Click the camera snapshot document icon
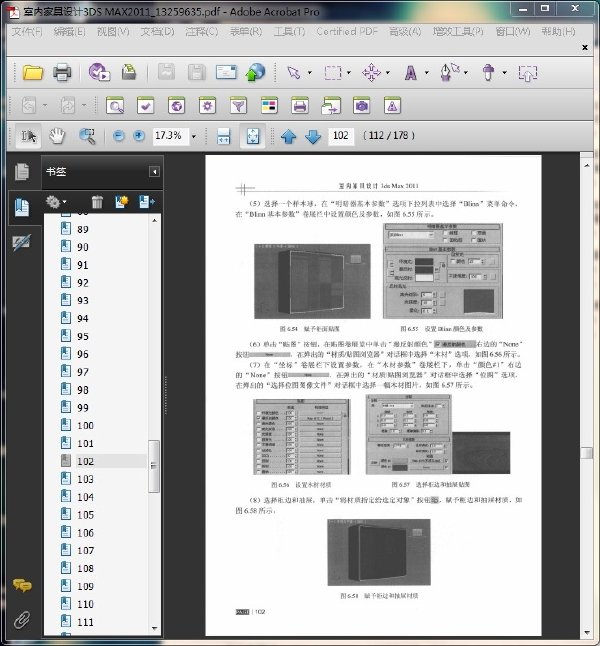The image size is (600, 646). (361, 106)
